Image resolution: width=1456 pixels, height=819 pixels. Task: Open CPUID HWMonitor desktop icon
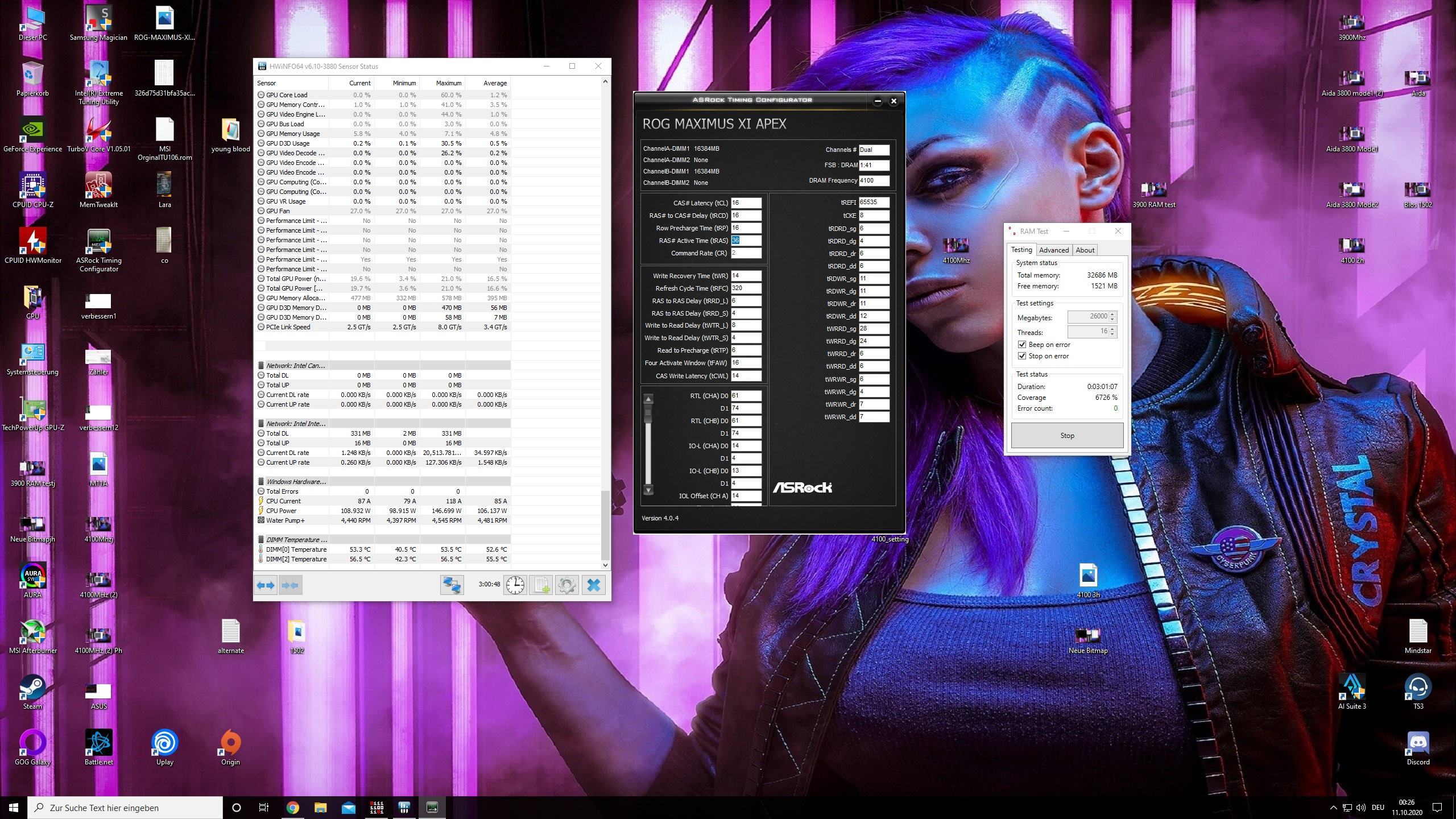tap(33, 246)
